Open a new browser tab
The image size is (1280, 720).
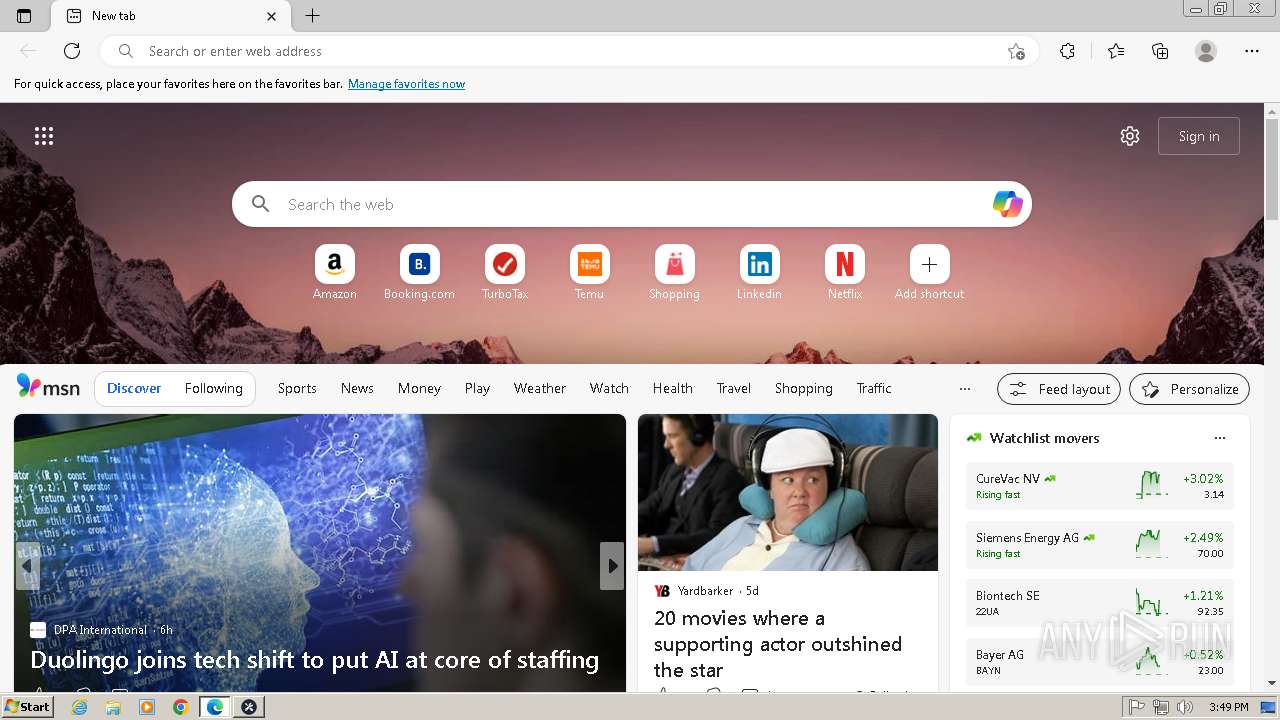pyautogui.click(x=313, y=16)
